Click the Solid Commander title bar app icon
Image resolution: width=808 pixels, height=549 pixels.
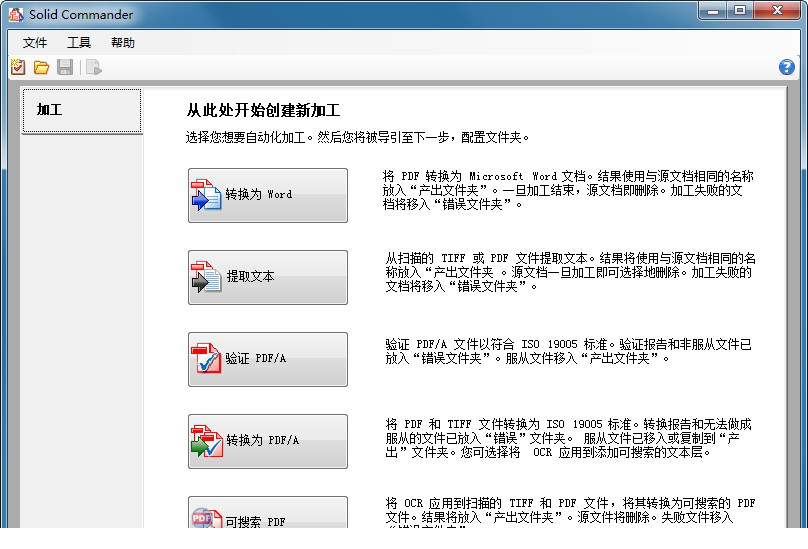[16, 14]
